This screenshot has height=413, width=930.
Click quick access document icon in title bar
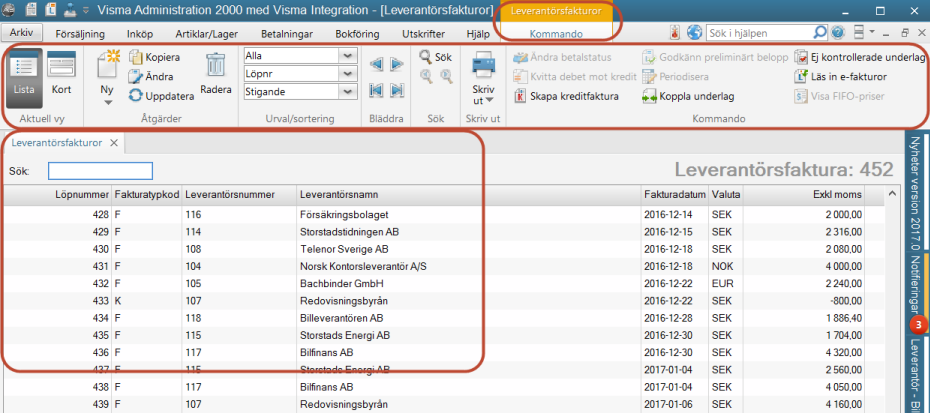(x=31, y=10)
